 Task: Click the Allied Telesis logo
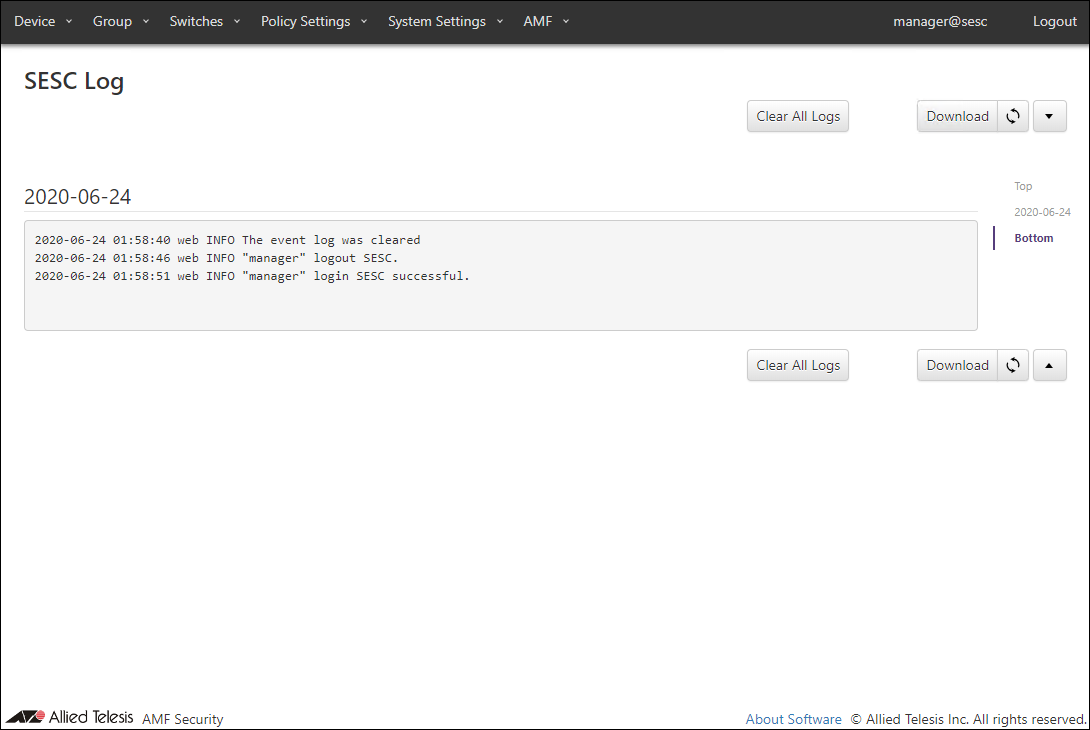(x=70, y=717)
